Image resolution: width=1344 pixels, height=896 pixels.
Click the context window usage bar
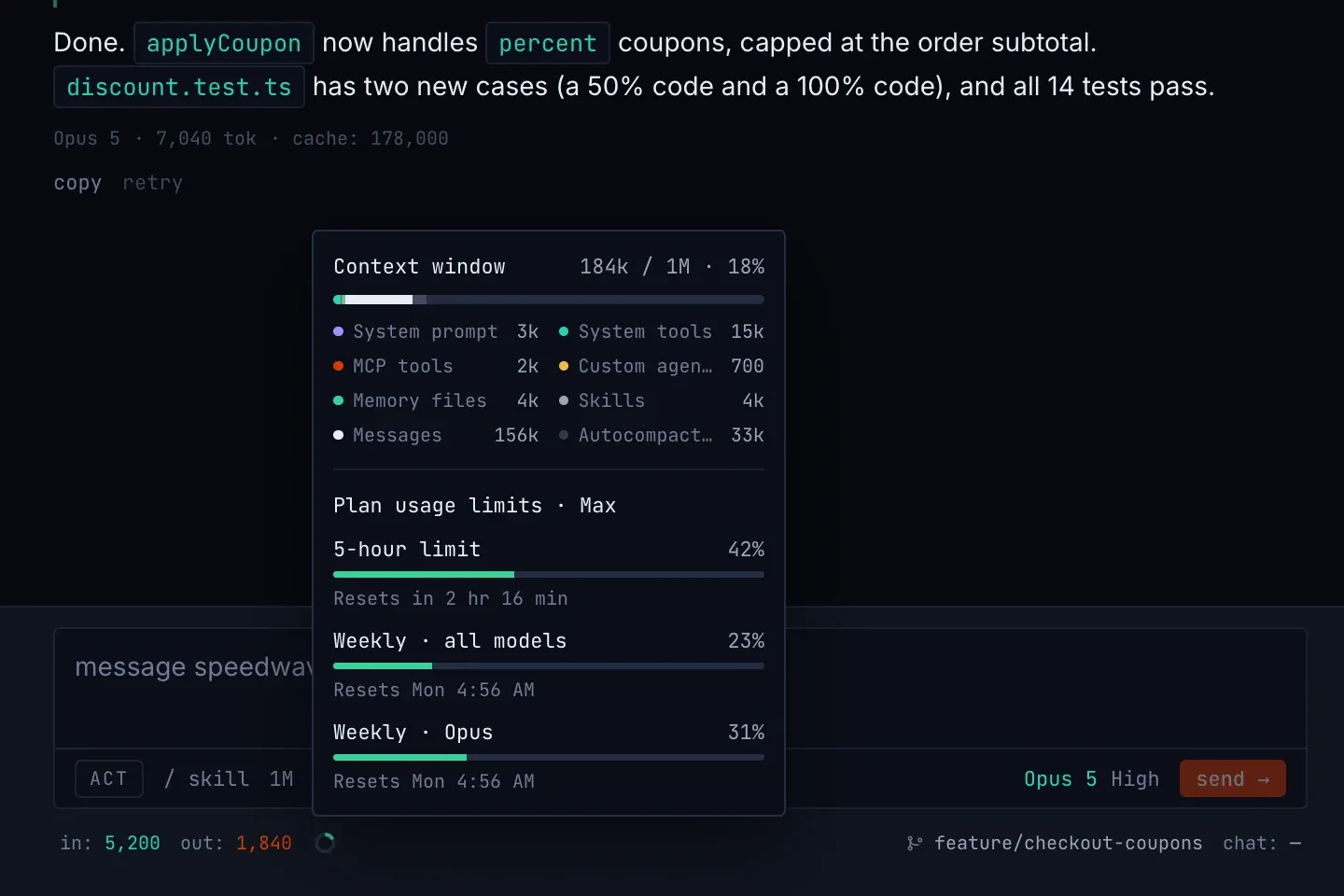pyautogui.click(x=549, y=300)
